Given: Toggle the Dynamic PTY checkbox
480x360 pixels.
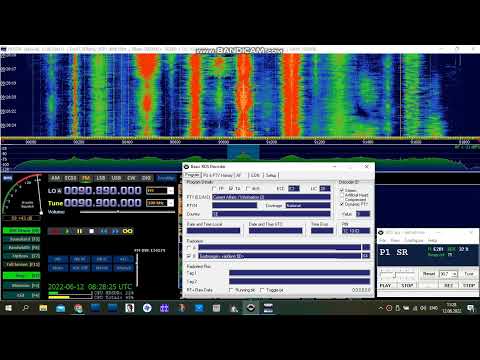Looking at the screenshot, I should click(342, 204).
